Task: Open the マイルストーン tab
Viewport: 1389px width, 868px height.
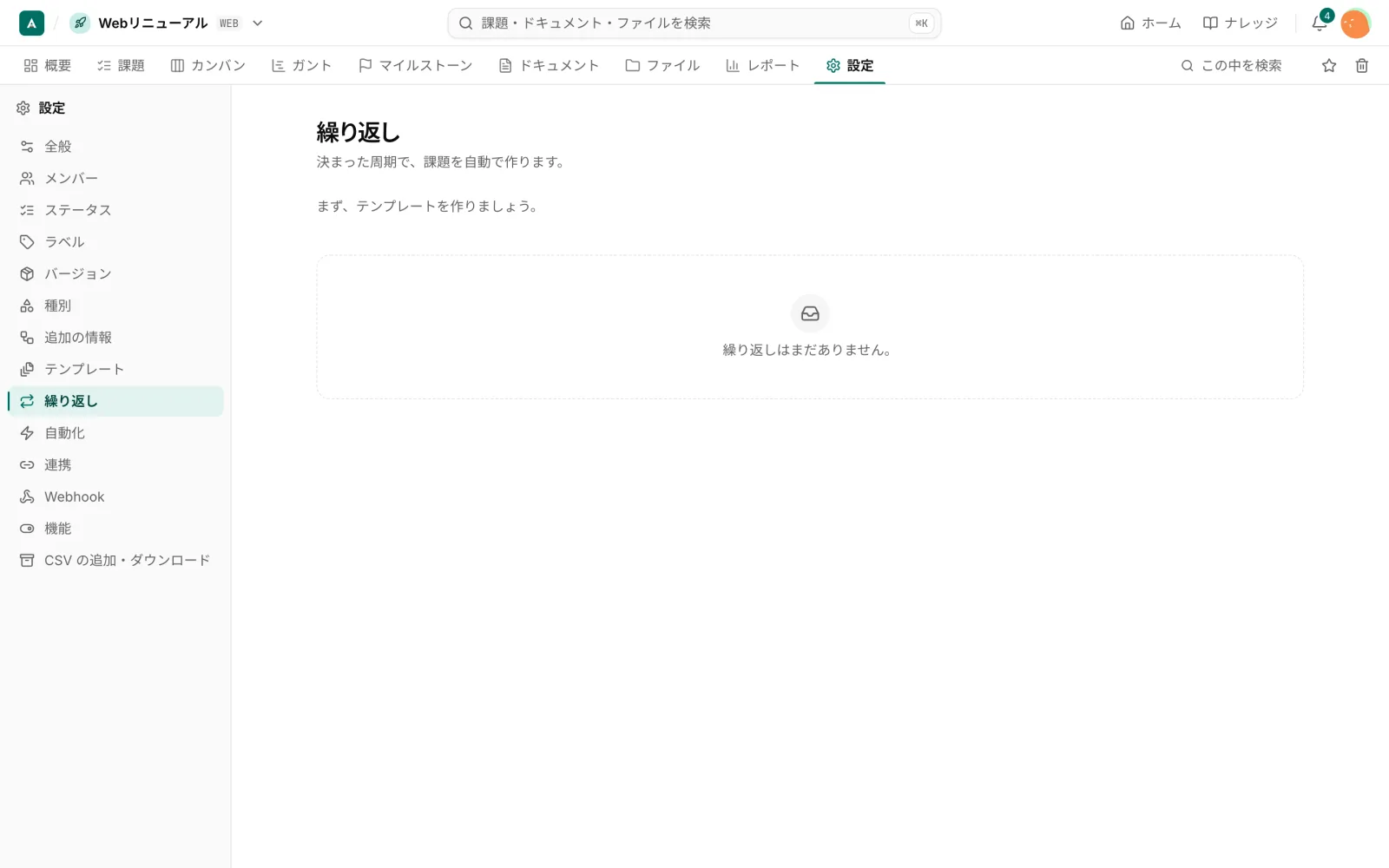Action: 415,65
